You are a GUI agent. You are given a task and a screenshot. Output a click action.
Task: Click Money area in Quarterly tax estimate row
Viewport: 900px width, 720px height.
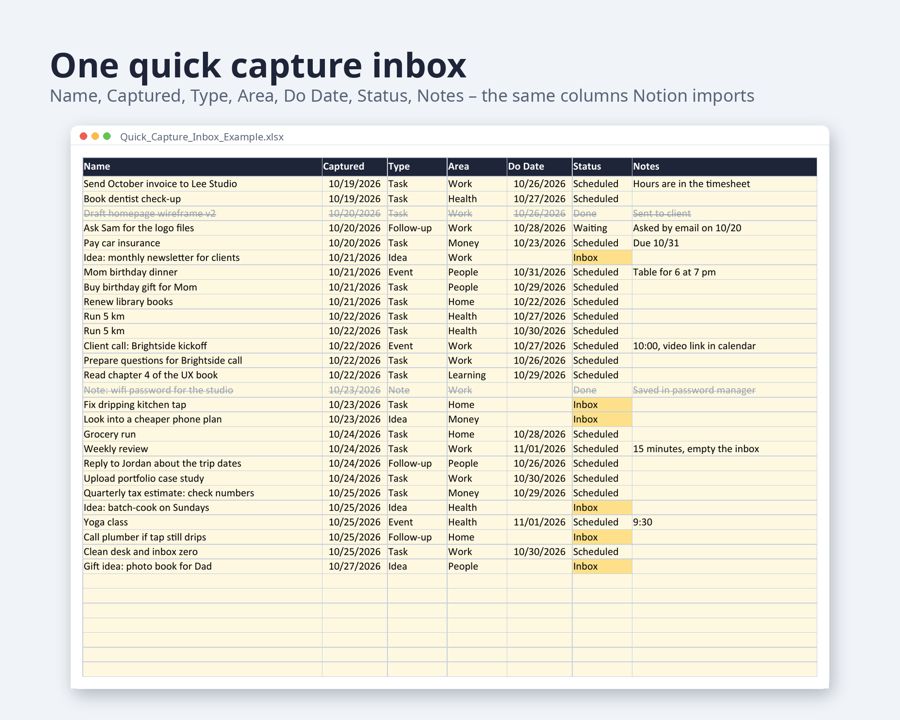click(477, 493)
